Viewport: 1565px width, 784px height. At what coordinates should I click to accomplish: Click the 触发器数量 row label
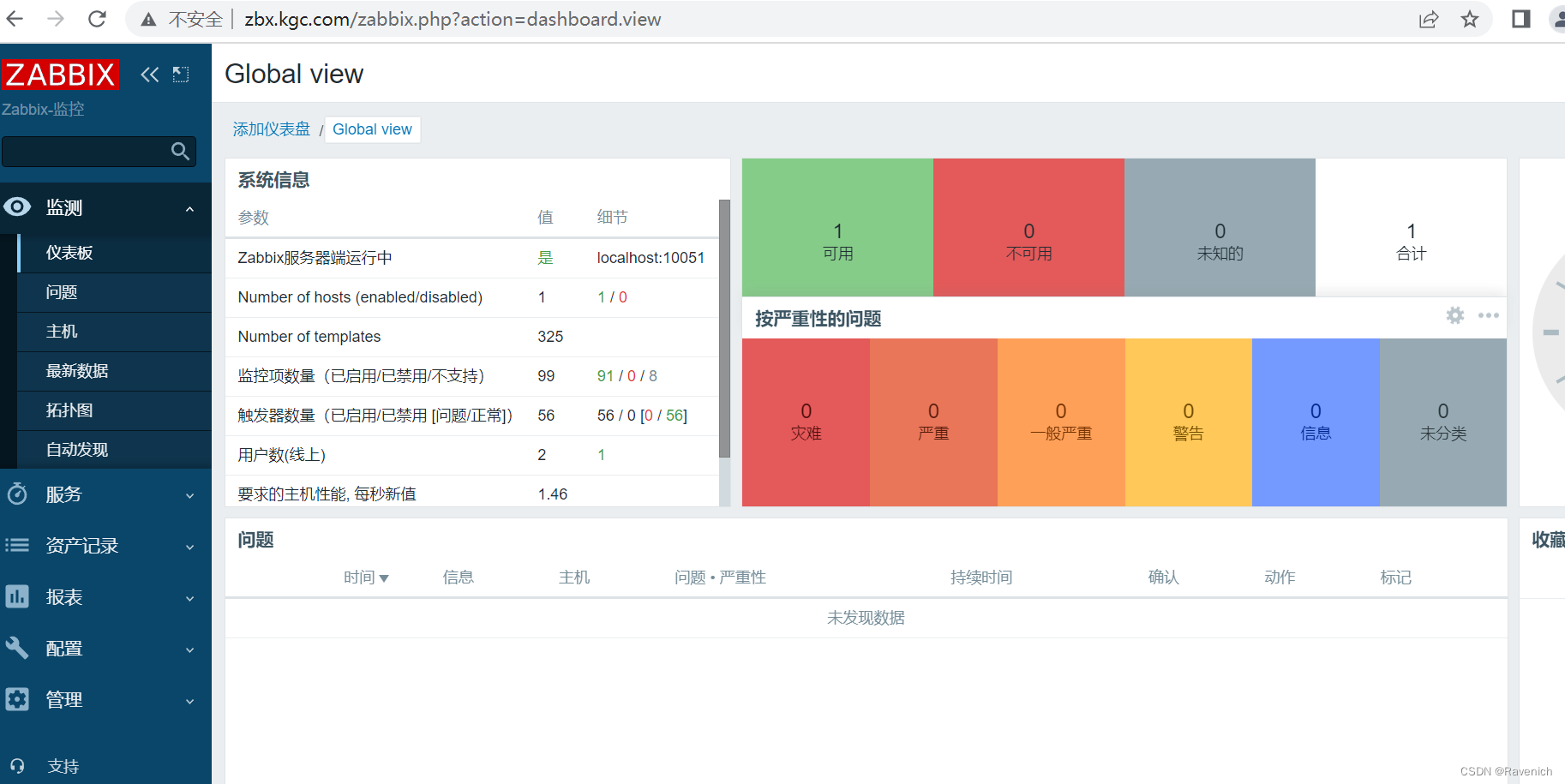[375, 416]
